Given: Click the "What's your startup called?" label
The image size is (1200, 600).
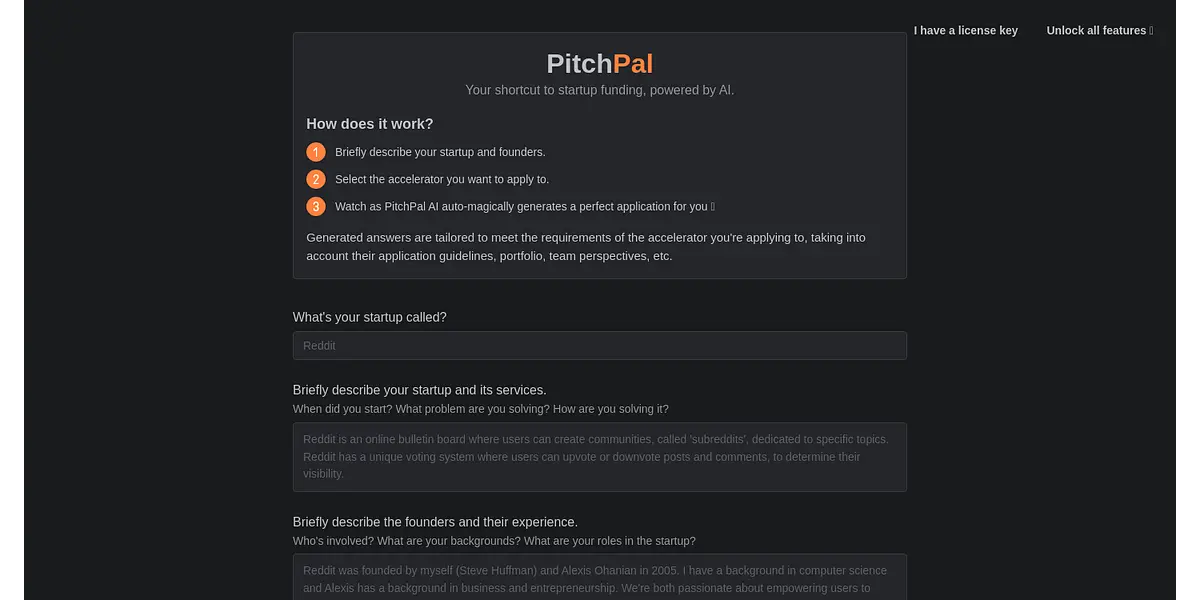Looking at the screenshot, I should (x=369, y=317).
